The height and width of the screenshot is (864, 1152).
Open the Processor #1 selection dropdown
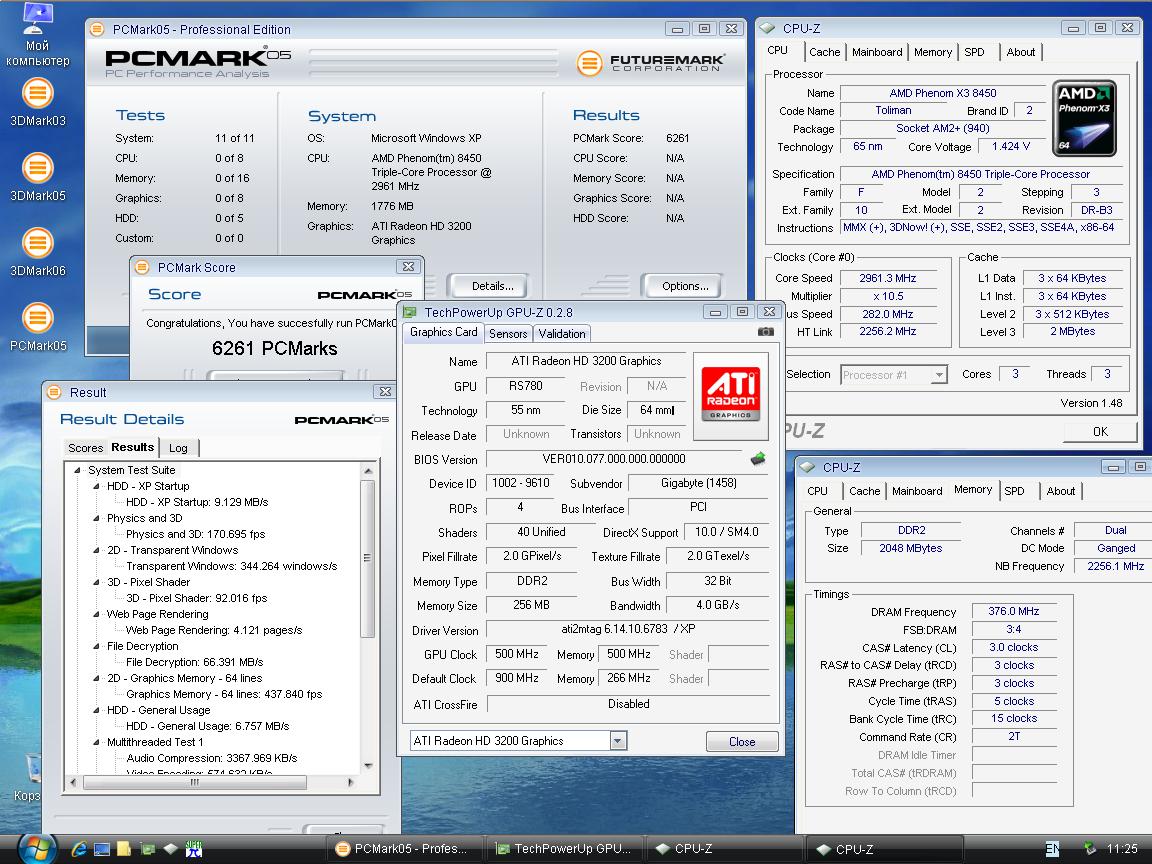(938, 375)
